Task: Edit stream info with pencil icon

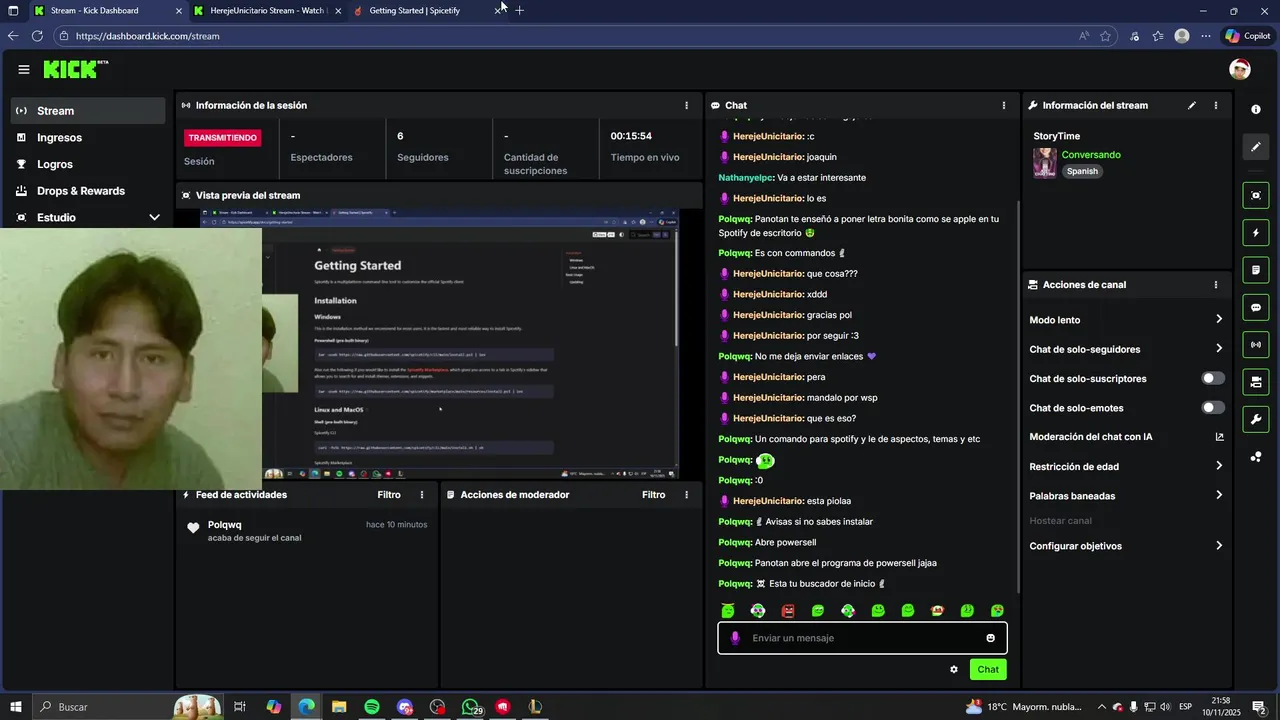Action: click(1192, 105)
